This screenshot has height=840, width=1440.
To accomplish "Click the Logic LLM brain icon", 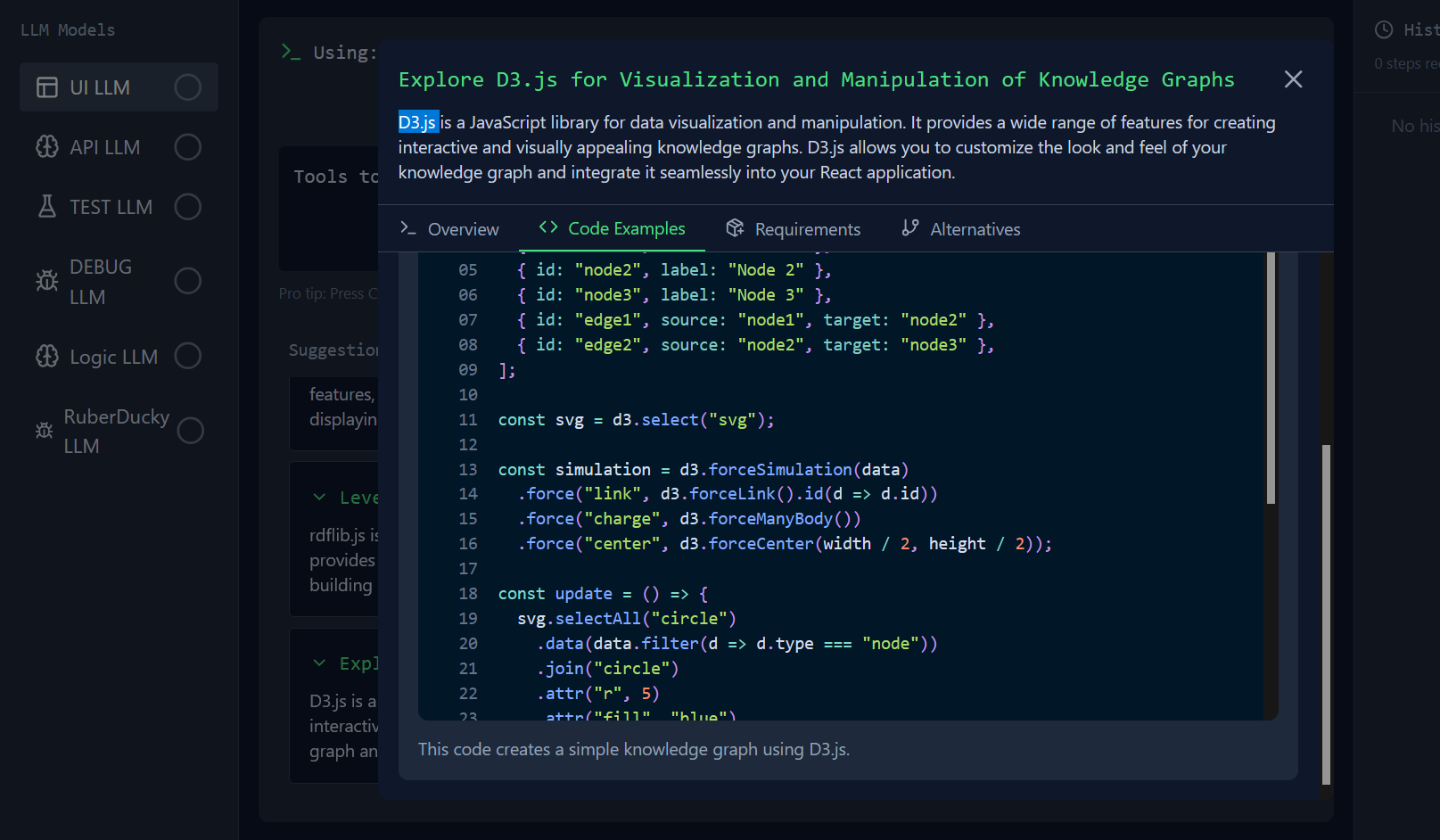I will (47, 357).
